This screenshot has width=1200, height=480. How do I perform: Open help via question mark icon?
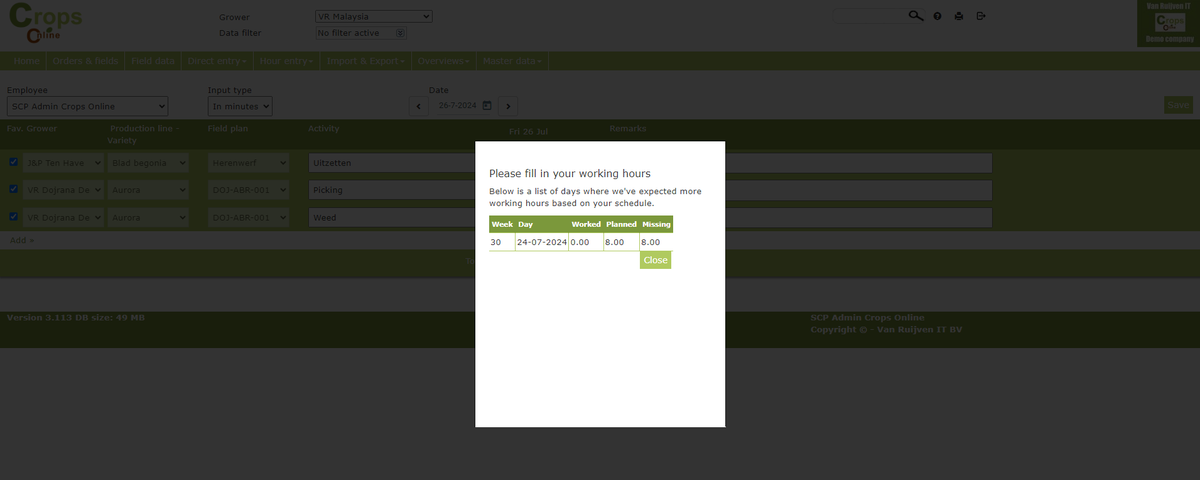[x=937, y=16]
